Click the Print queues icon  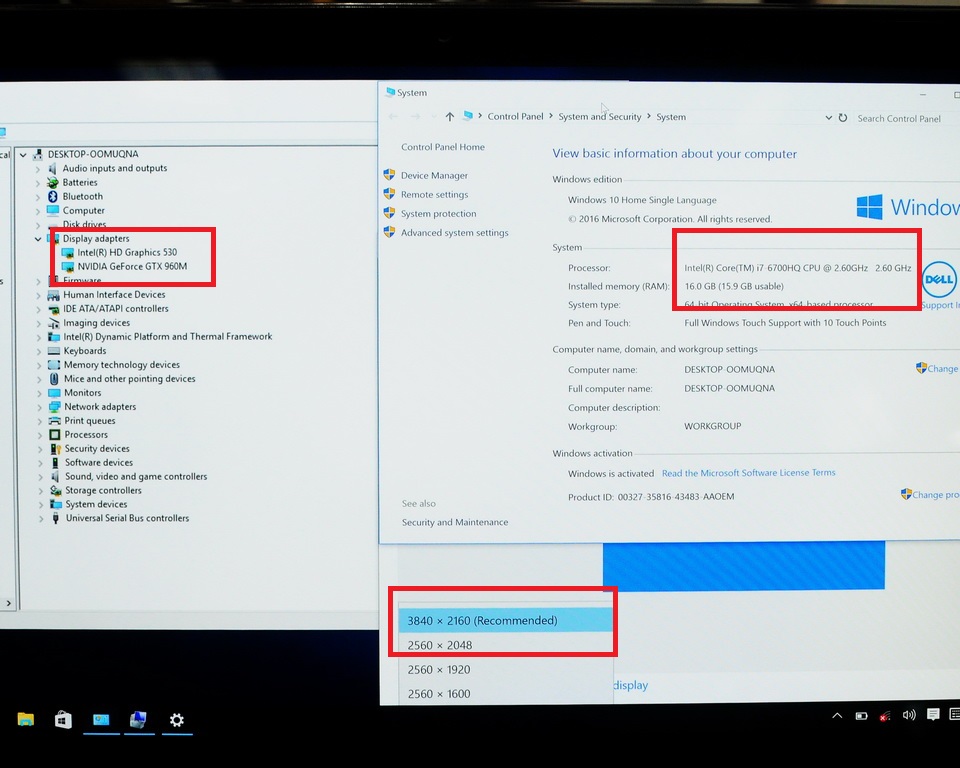click(x=54, y=421)
